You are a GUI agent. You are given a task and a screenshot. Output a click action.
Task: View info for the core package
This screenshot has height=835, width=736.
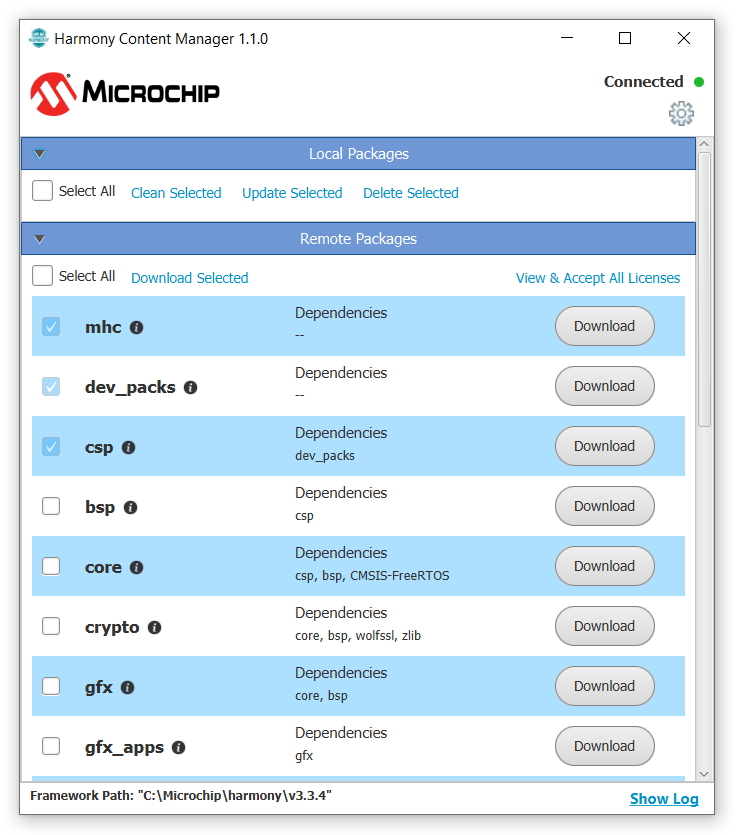[137, 567]
